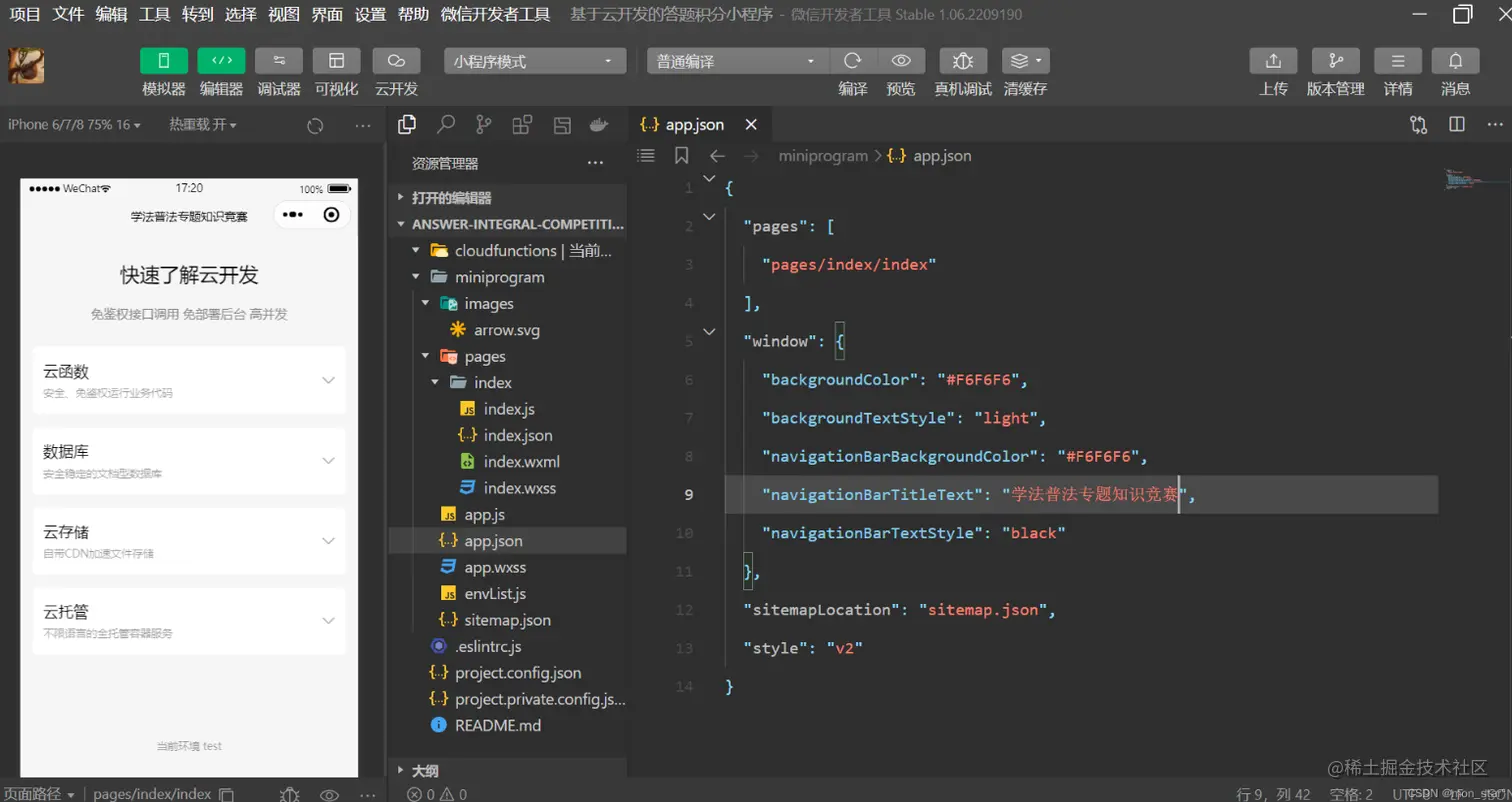1512x802 pixels.
Task: Open the search sidebar icon
Action: tap(446, 125)
